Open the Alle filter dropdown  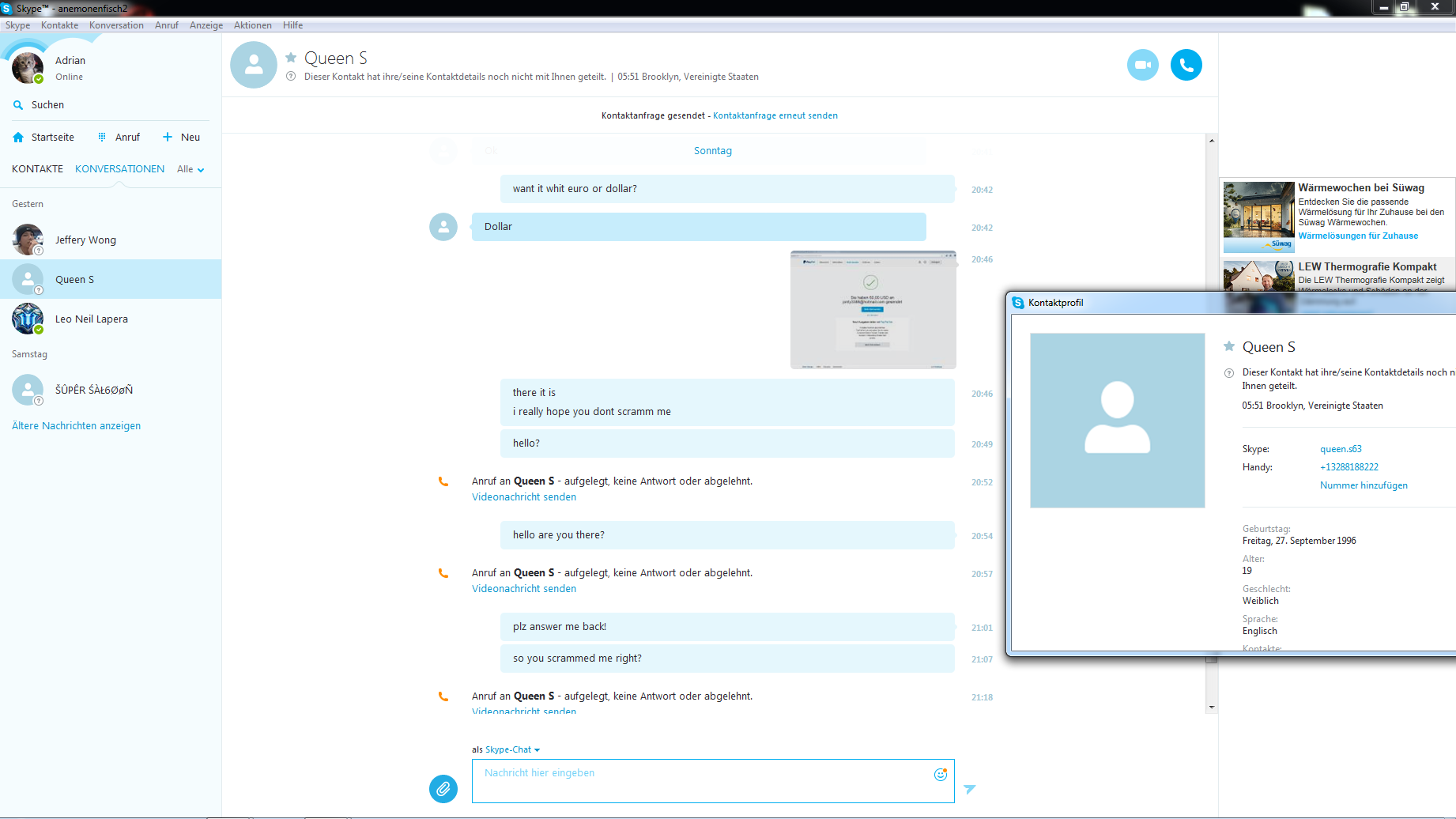190,169
